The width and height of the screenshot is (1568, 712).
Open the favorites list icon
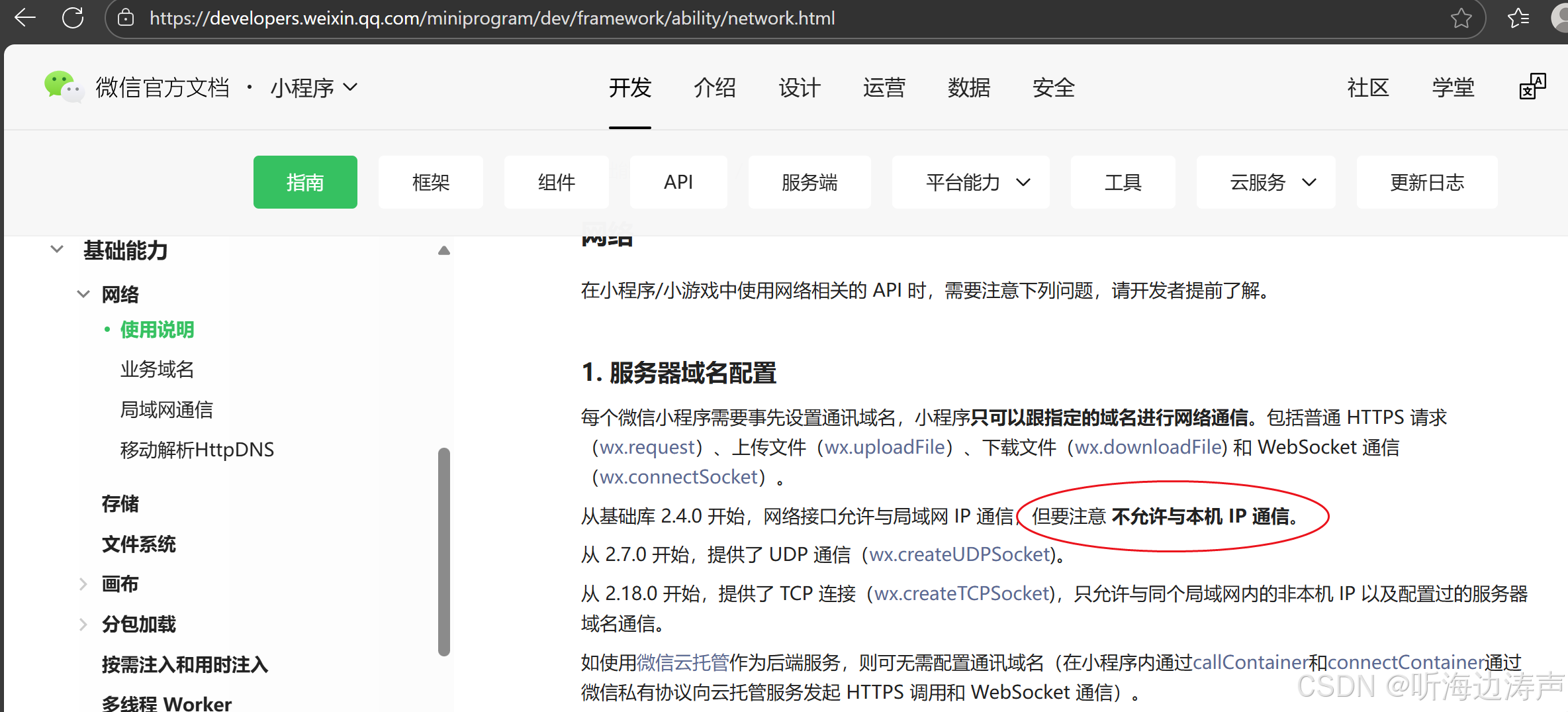[x=1518, y=18]
